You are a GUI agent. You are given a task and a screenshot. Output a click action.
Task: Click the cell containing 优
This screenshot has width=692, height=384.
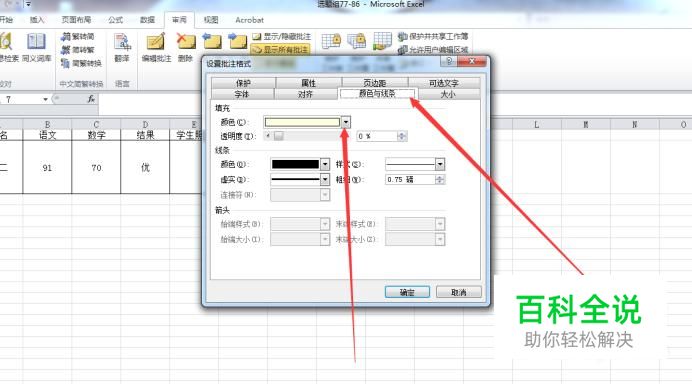[145, 167]
